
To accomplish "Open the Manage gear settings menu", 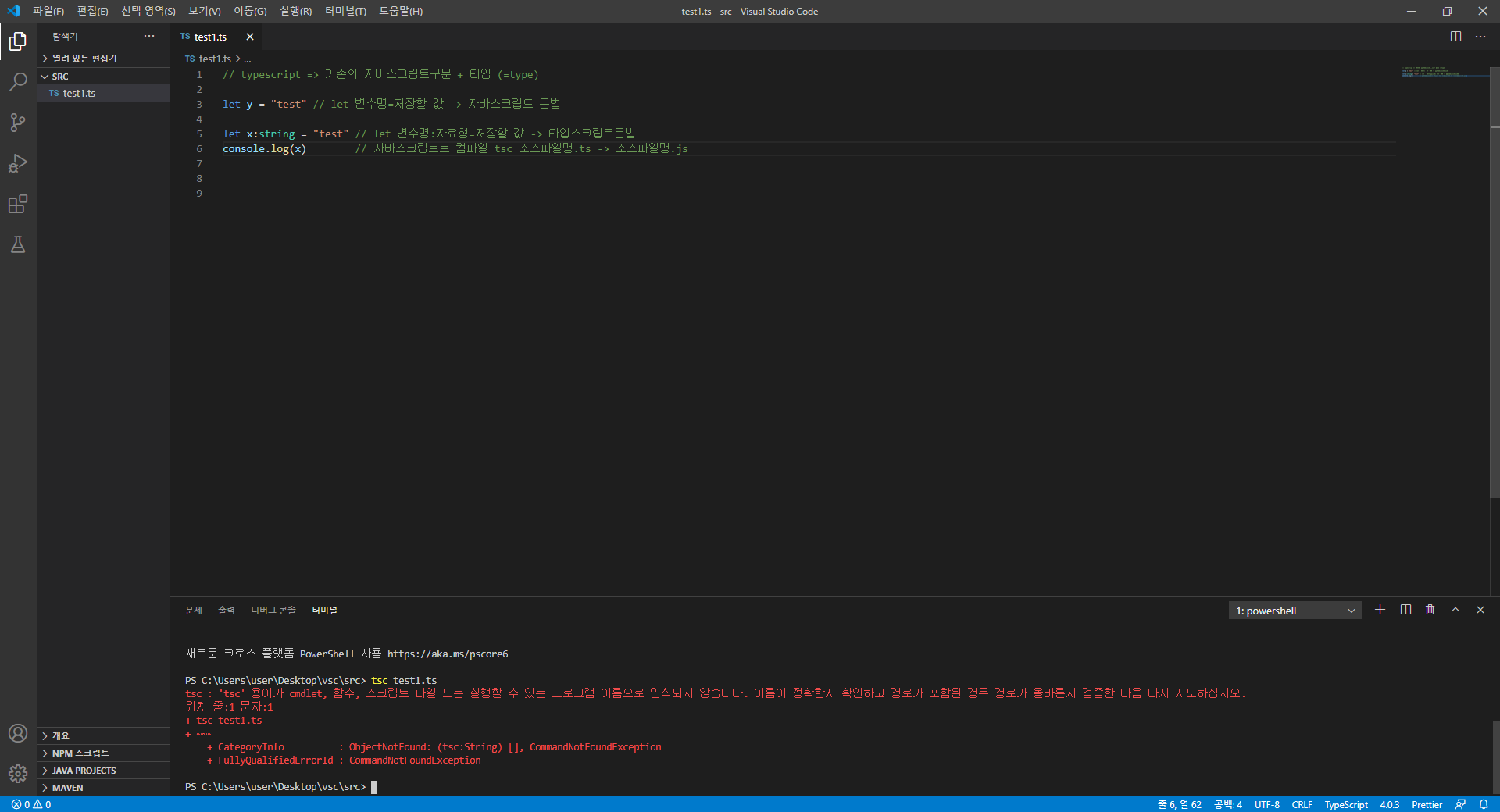I will 18,774.
